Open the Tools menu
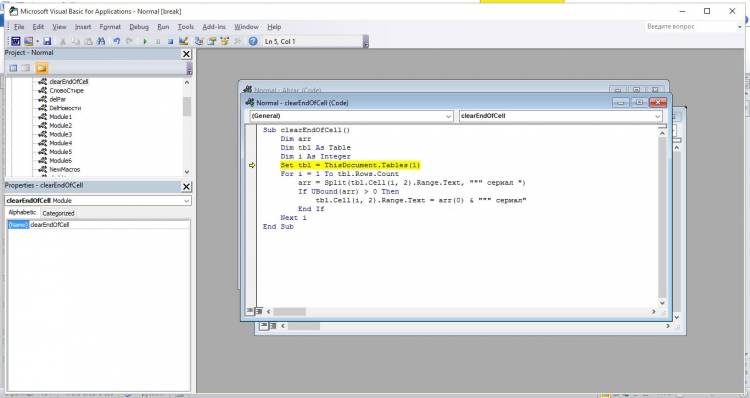 186,27
